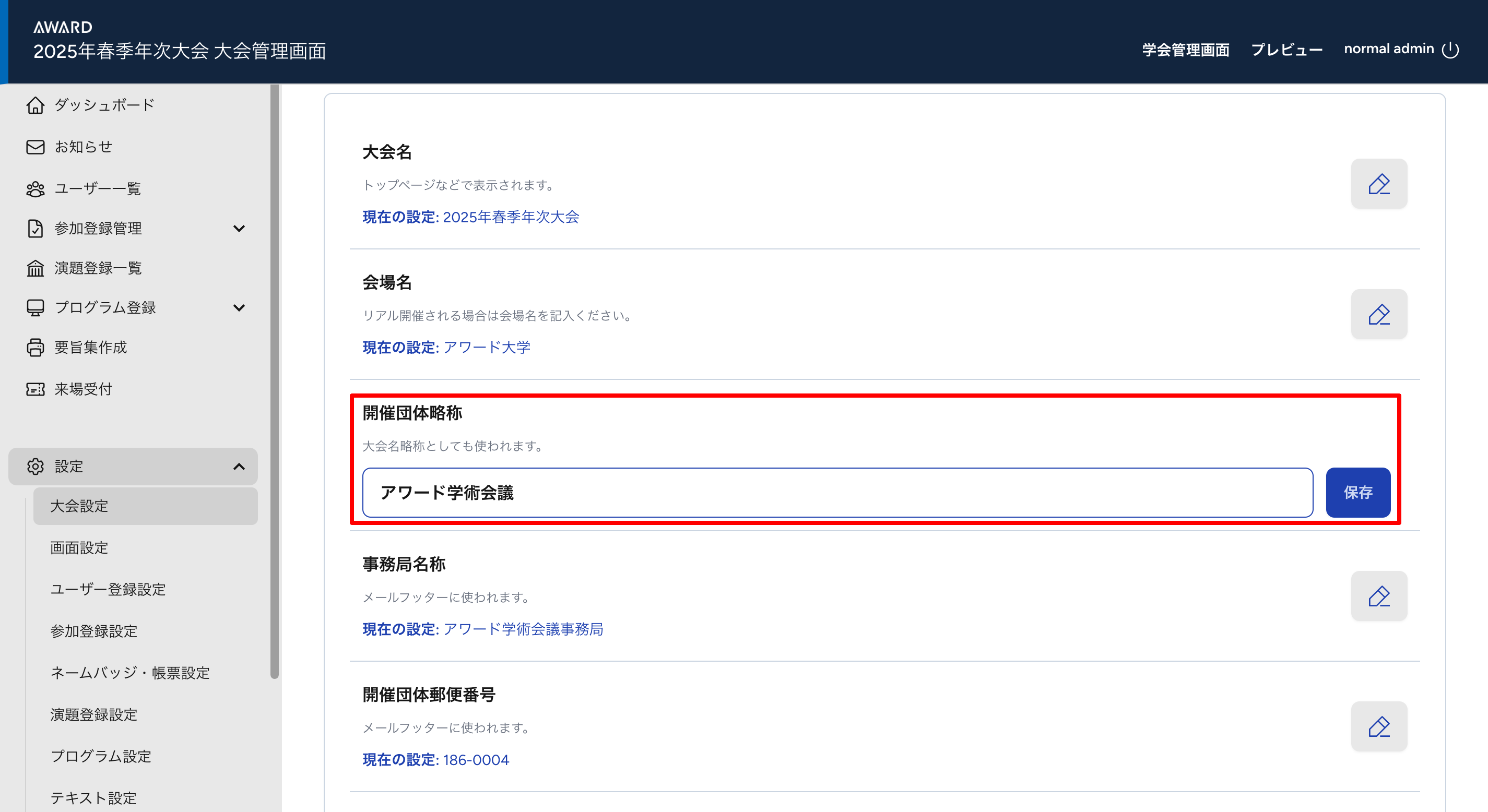Click the 開催団体略称 text input field
Image resolution: width=1488 pixels, height=812 pixels.
click(x=837, y=493)
